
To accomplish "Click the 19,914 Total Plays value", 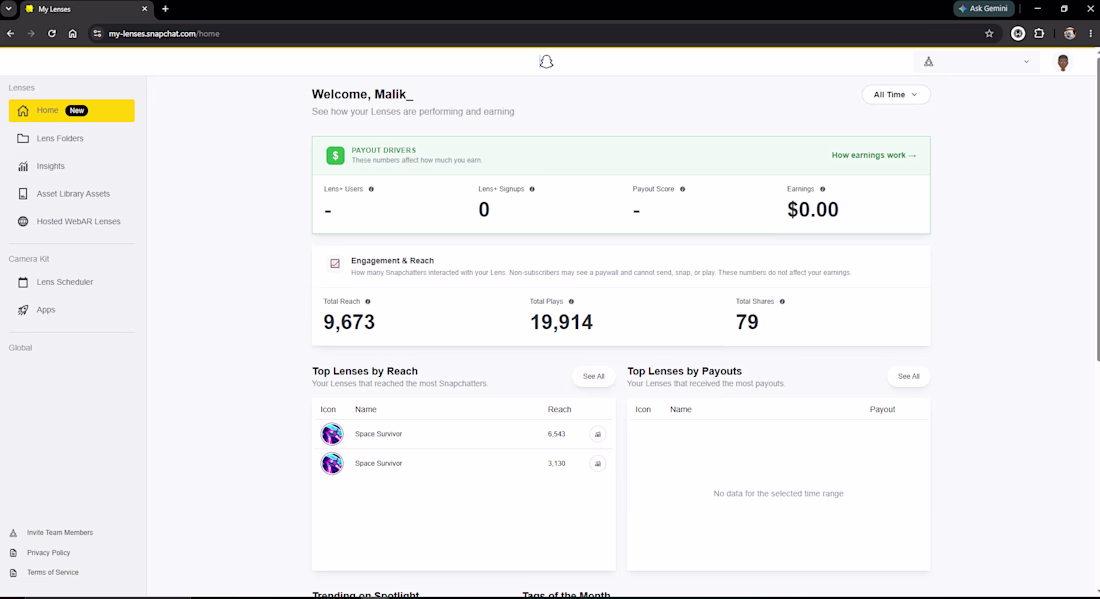I will pos(561,322).
